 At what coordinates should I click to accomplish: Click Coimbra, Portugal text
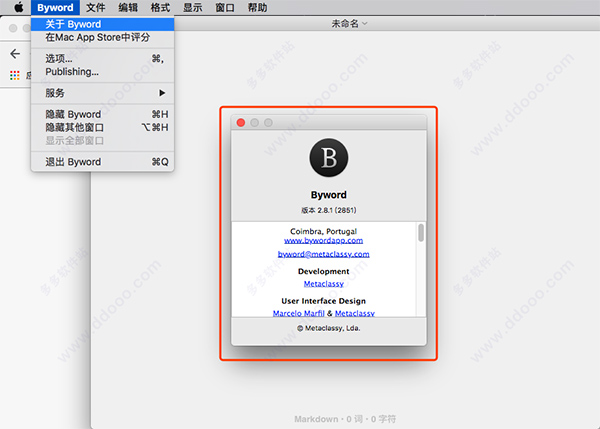[x=323, y=231]
